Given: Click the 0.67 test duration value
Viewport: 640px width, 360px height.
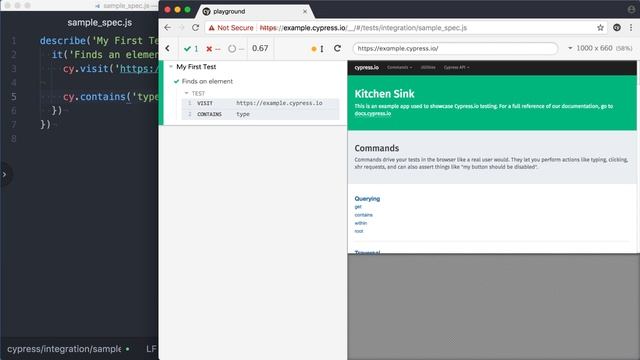Looking at the screenshot, I should tap(260, 48).
